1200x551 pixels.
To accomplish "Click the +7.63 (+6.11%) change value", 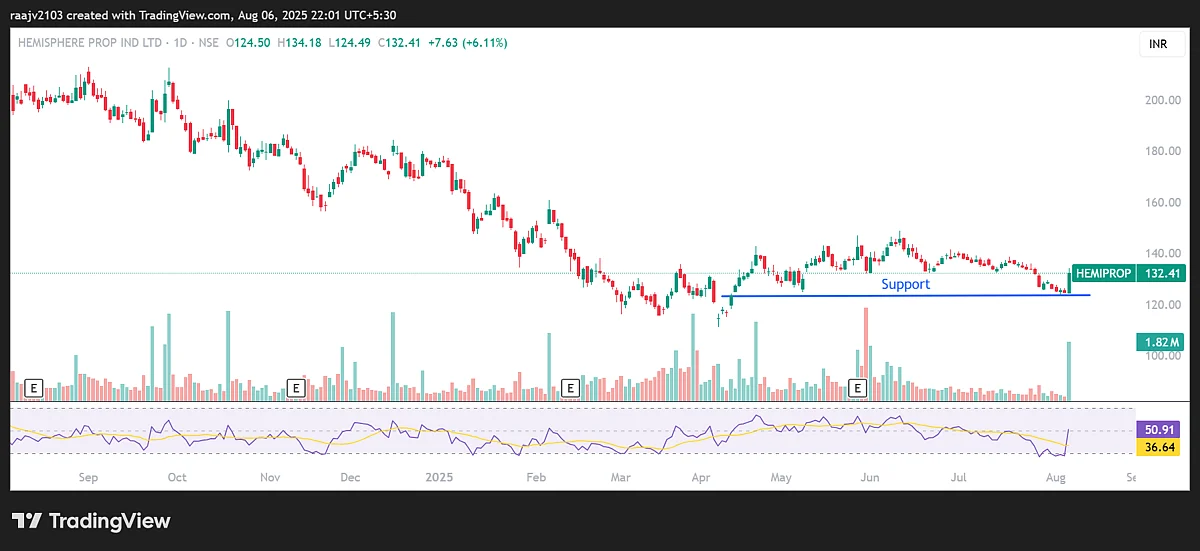I will click(x=469, y=43).
